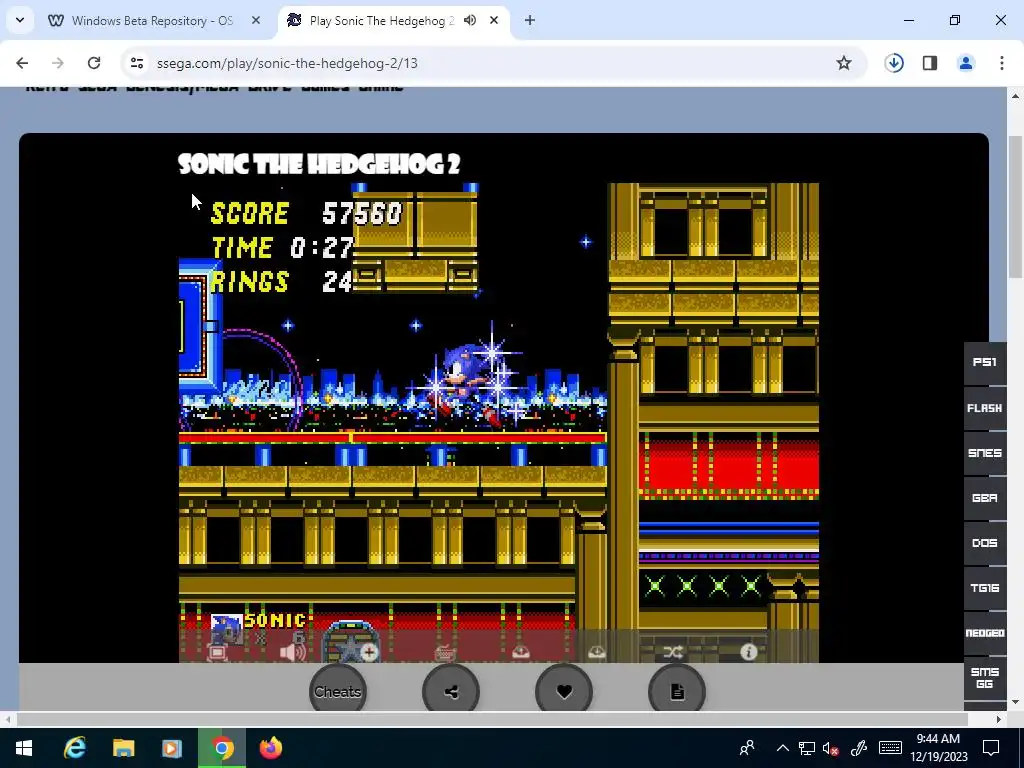This screenshot has height=768, width=1024.
Task: Show hidden system tray icons
Action: point(782,748)
